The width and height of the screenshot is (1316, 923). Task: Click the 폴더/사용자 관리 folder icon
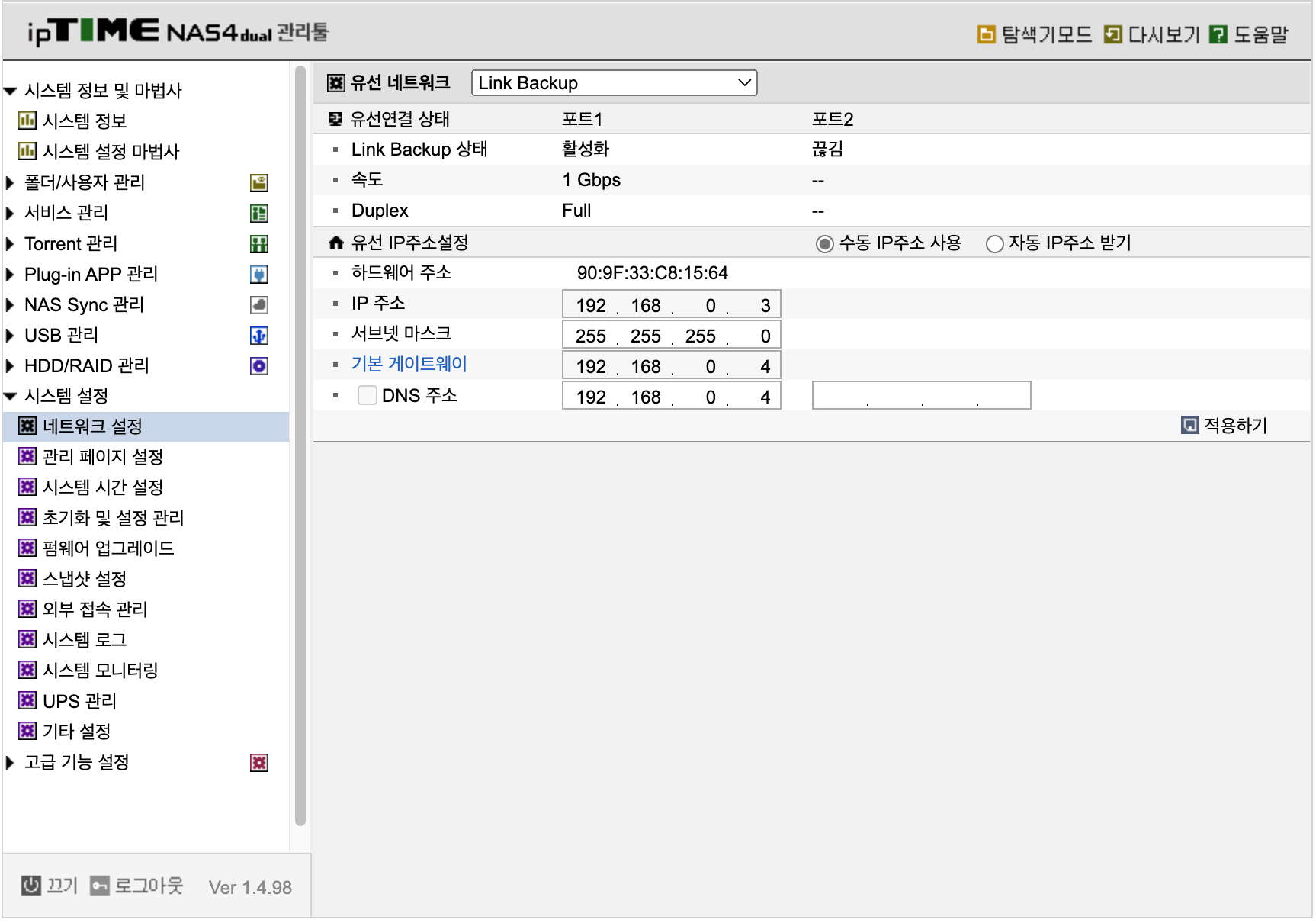(259, 183)
